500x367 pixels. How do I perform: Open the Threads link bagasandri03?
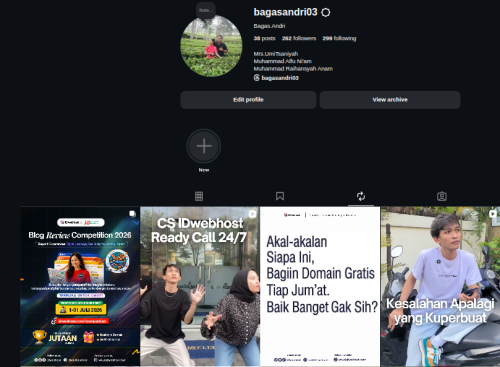click(276, 78)
